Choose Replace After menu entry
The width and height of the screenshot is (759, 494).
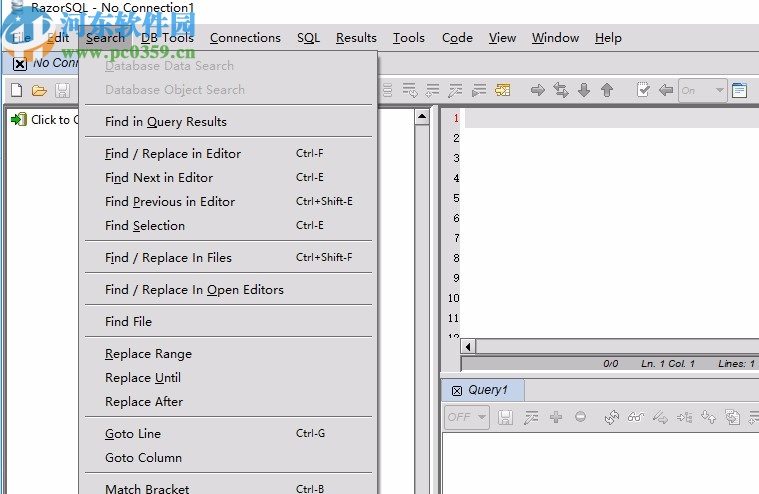pyautogui.click(x=228, y=402)
